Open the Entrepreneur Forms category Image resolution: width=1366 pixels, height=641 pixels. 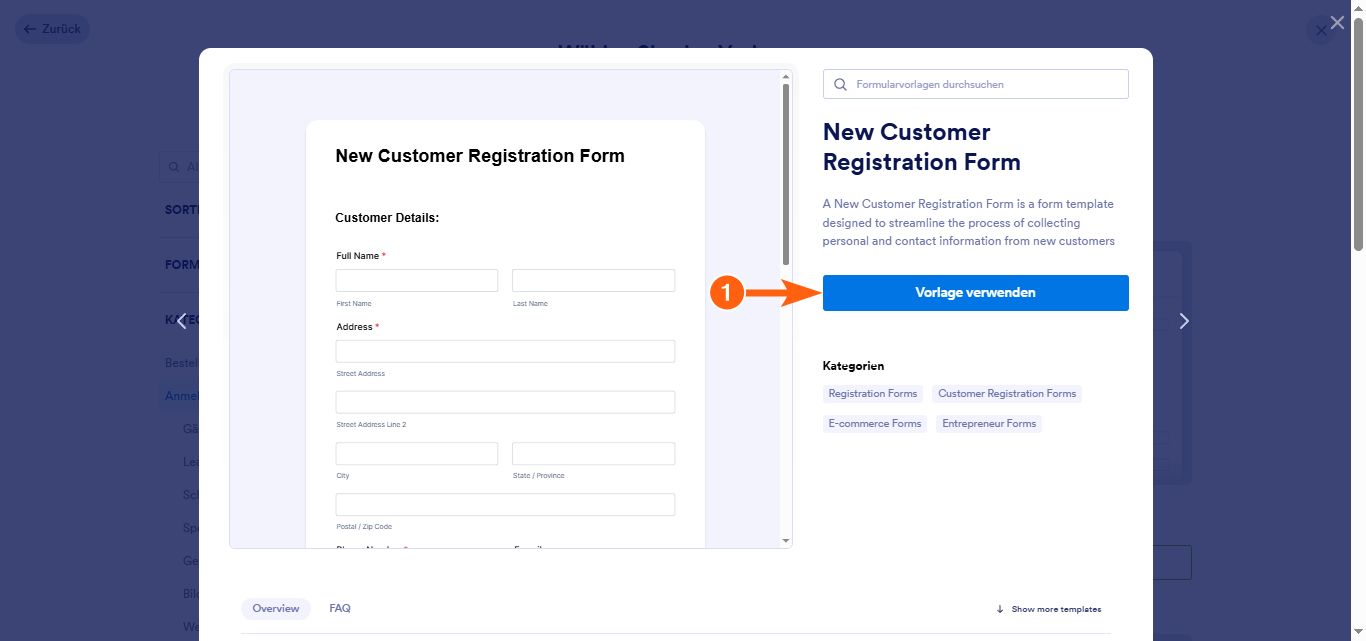click(988, 424)
